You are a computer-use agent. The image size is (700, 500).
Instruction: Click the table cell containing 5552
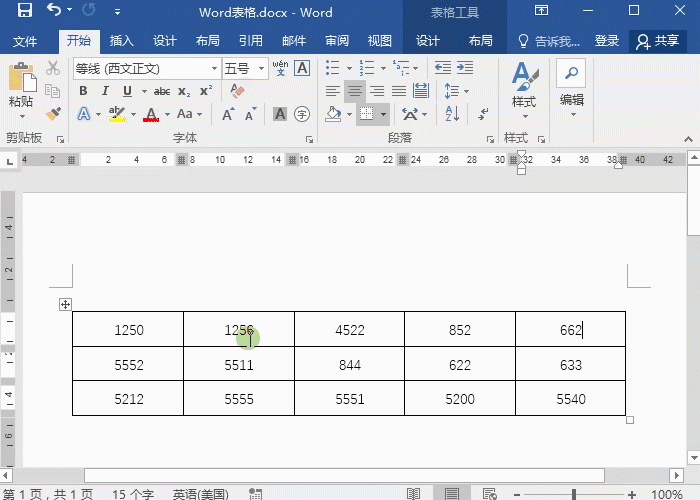[x=128, y=364]
